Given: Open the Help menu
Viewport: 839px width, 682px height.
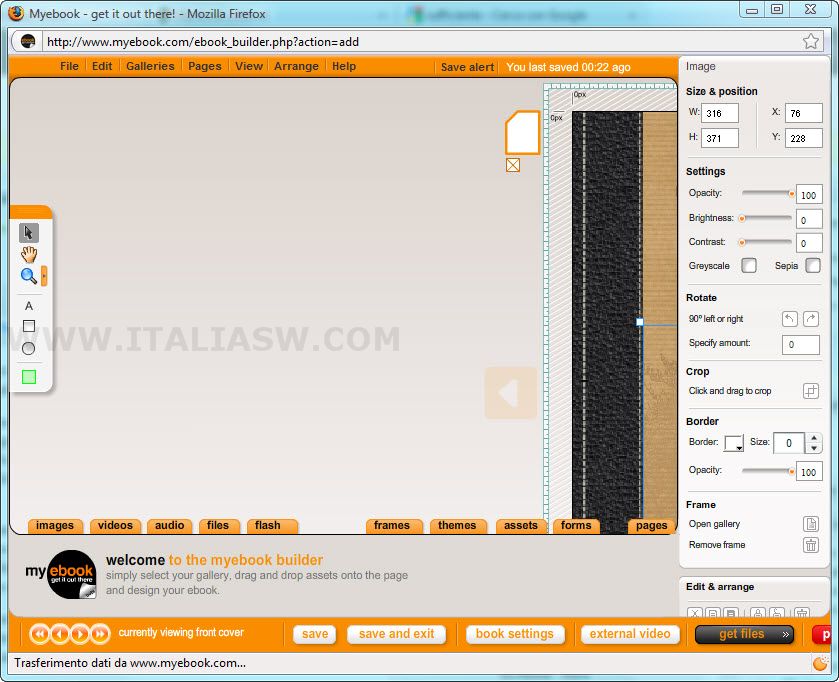Looking at the screenshot, I should (x=344, y=66).
